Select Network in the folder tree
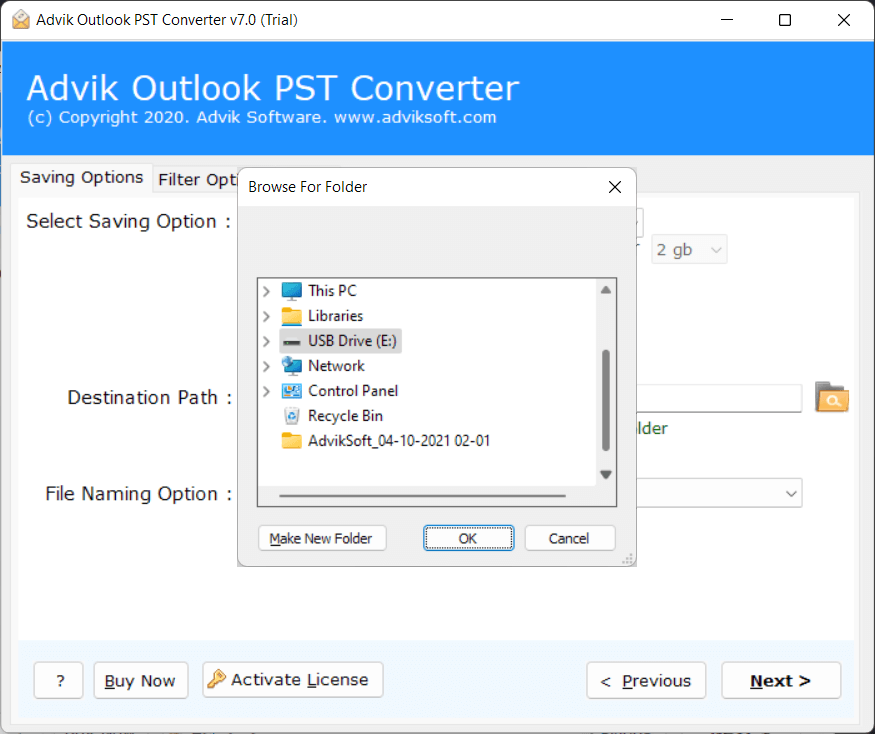Screen dimensions: 875x734 click(336, 366)
